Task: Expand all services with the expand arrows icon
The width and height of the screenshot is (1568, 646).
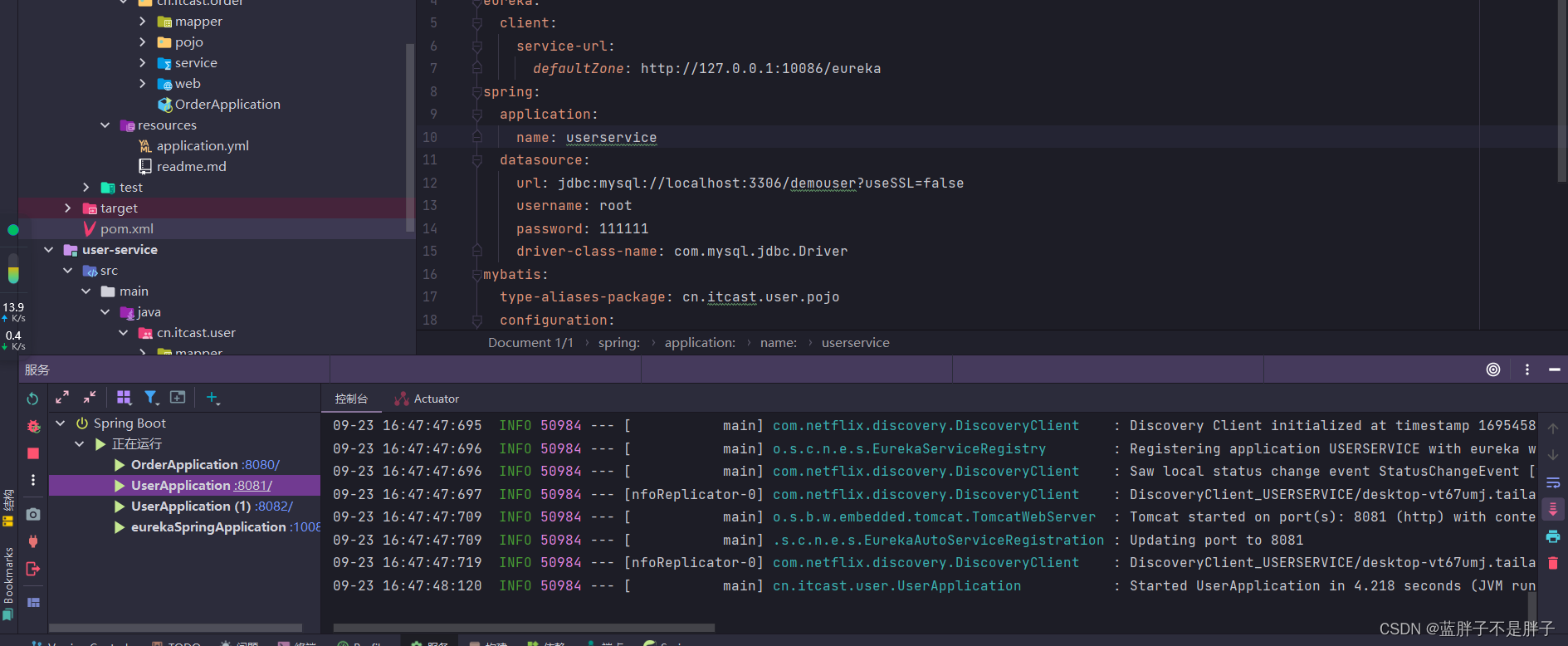Action: (62, 398)
